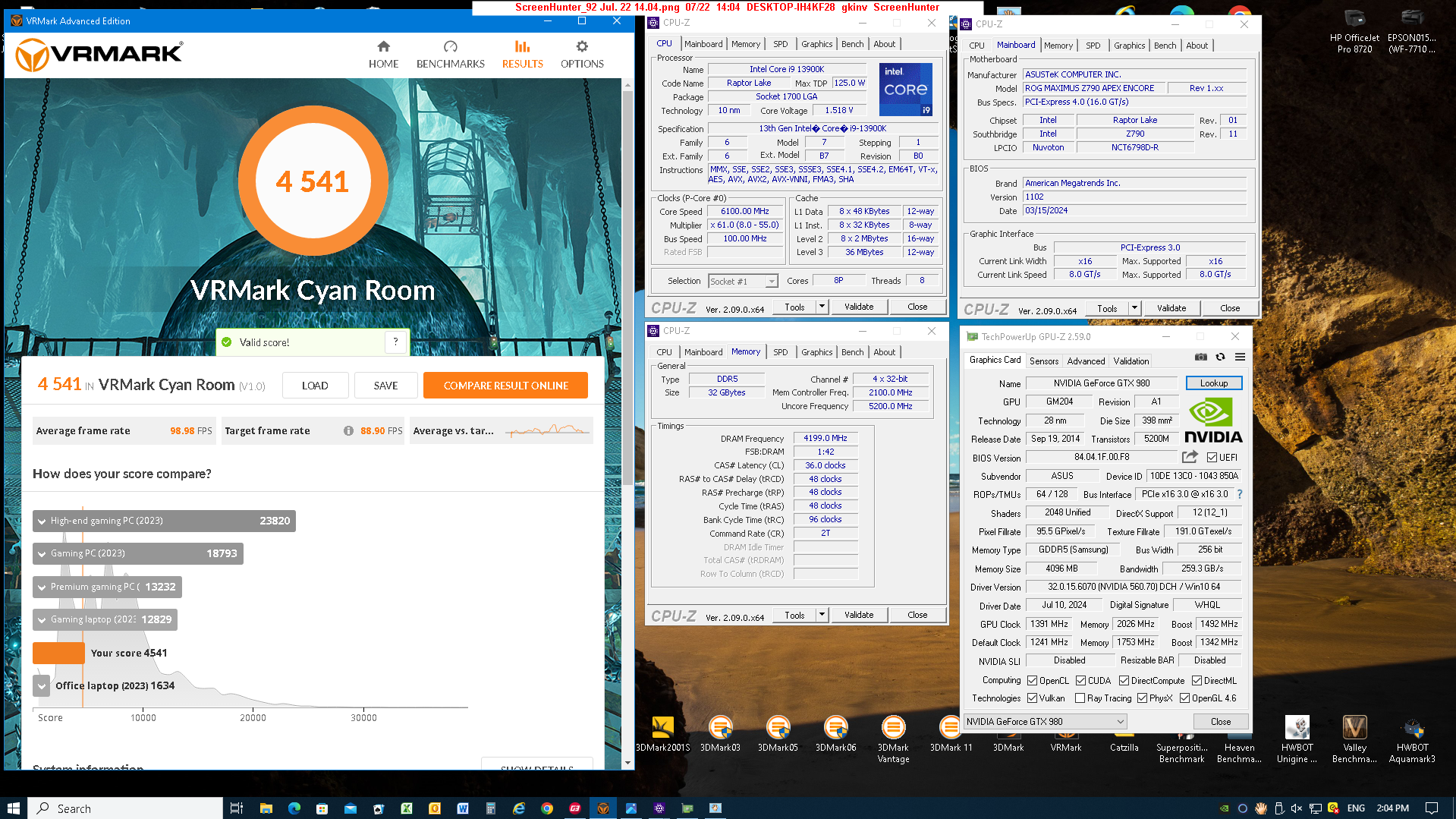Open the VRMark HOME page
Image resolution: width=1456 pixels, height=819 pixels.
(383, 55)
